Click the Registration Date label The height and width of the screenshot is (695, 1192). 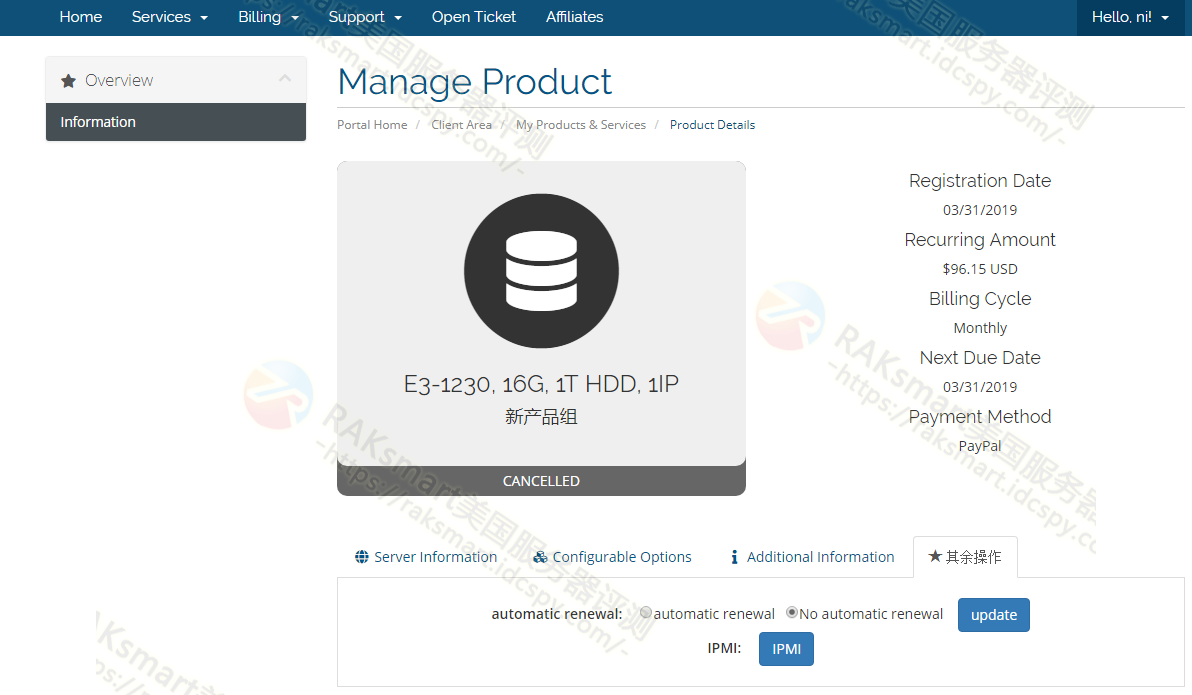click(980, 181)
